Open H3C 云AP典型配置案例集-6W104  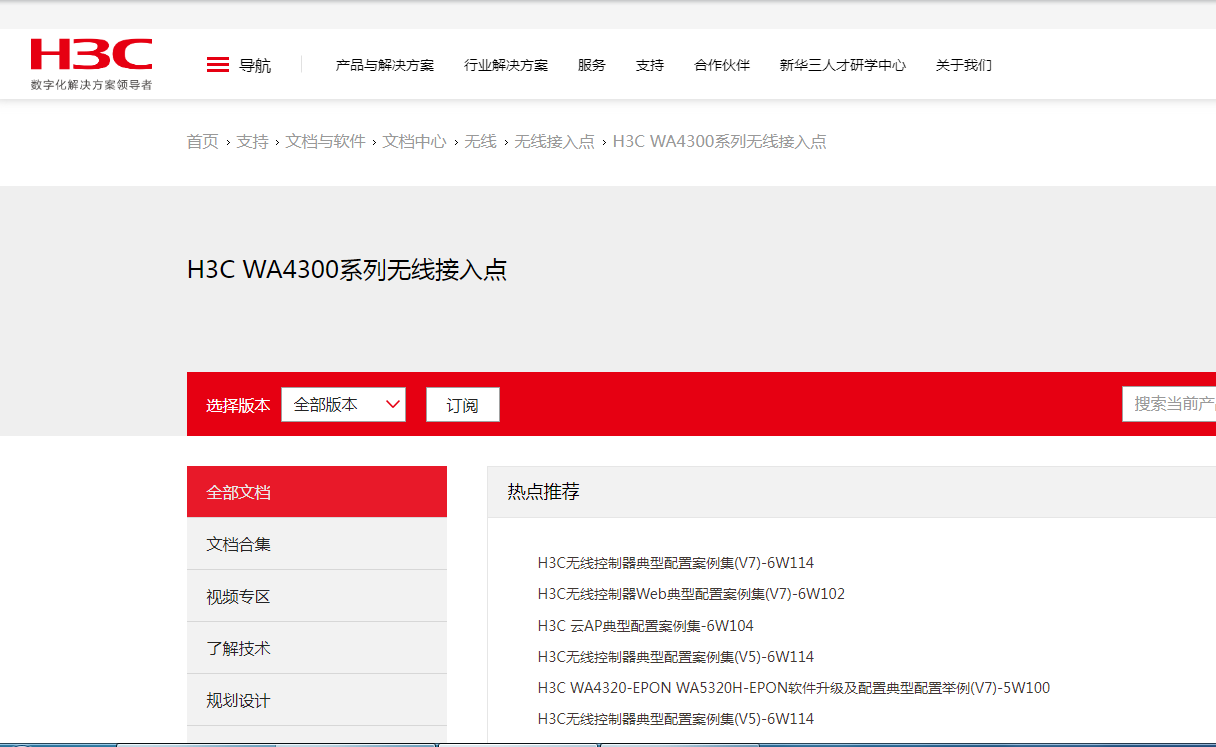click(x=645, y=626)
